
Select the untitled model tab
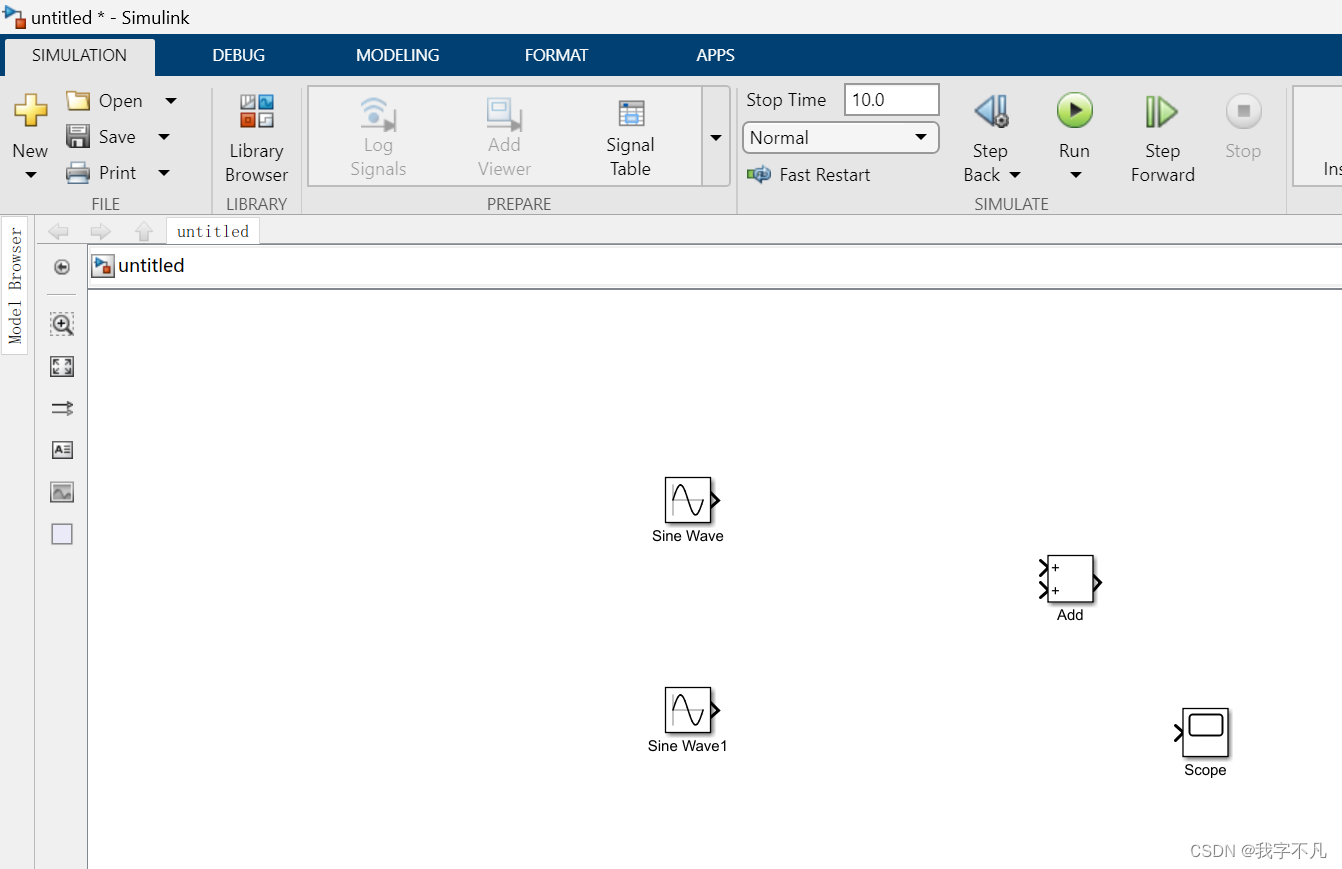point(213,231)
